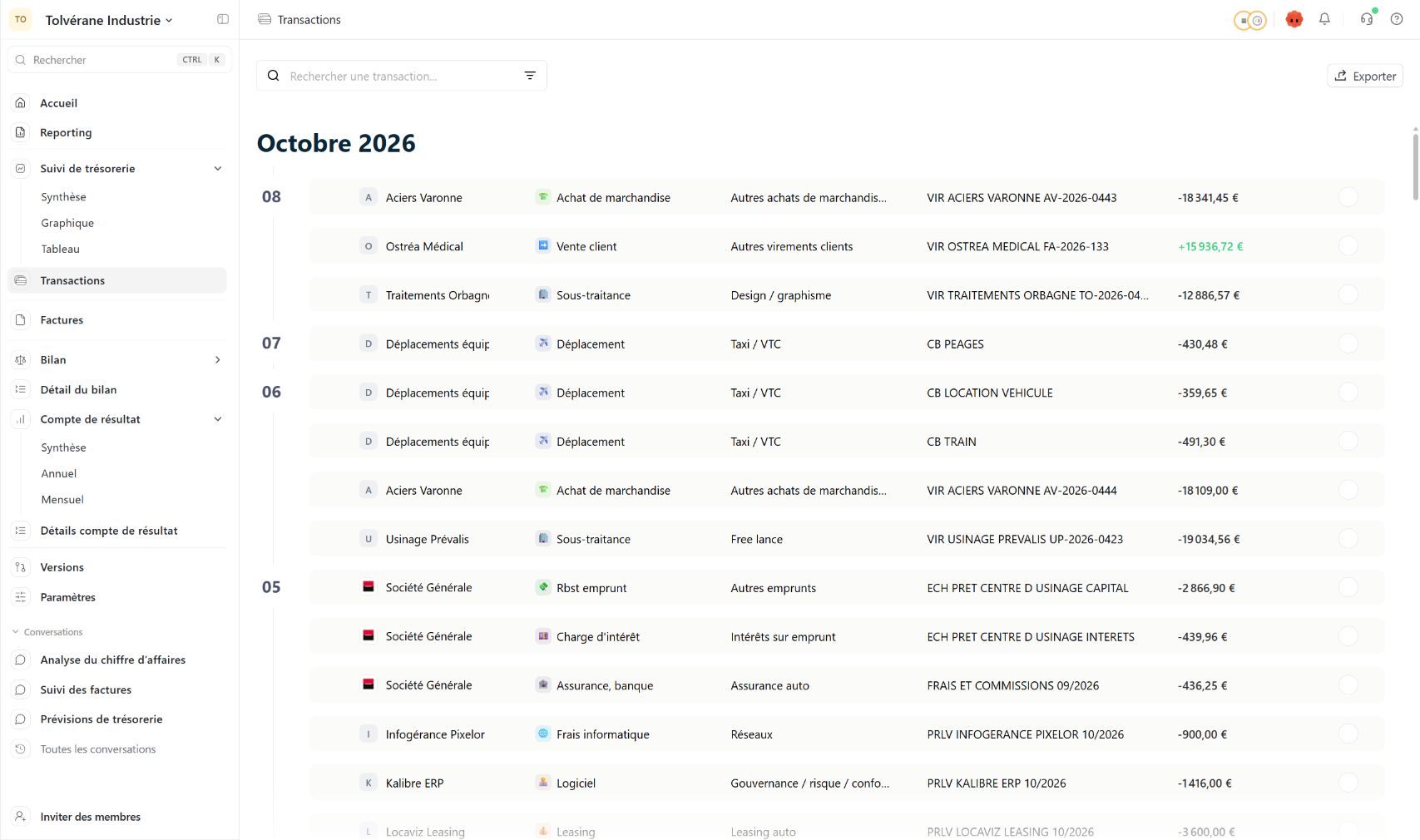Collapse the sidebar panel icon
The height and width of the screenshot is (840, 1420).
point(223,19)
